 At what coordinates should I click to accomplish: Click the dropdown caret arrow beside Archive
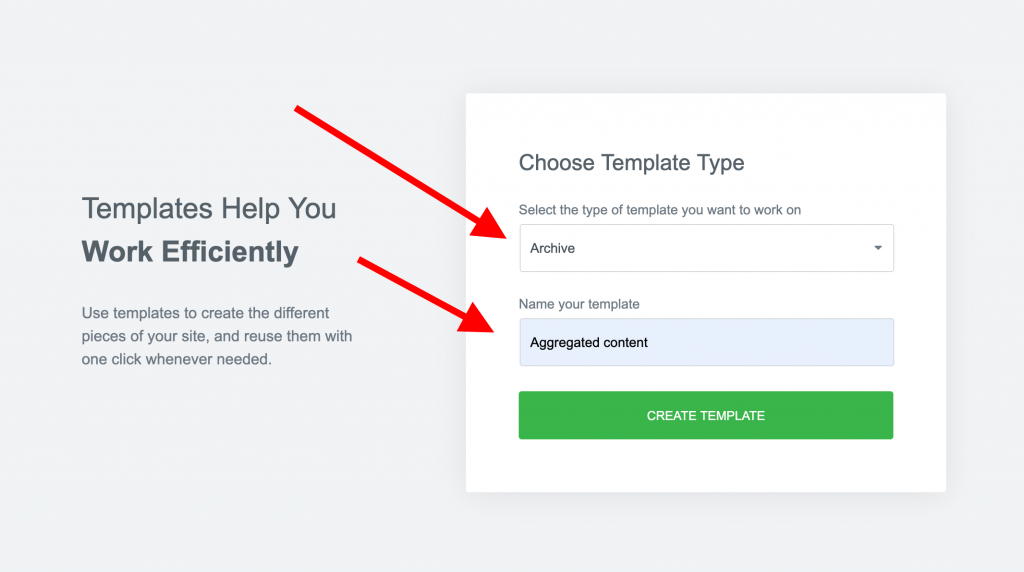877,248
